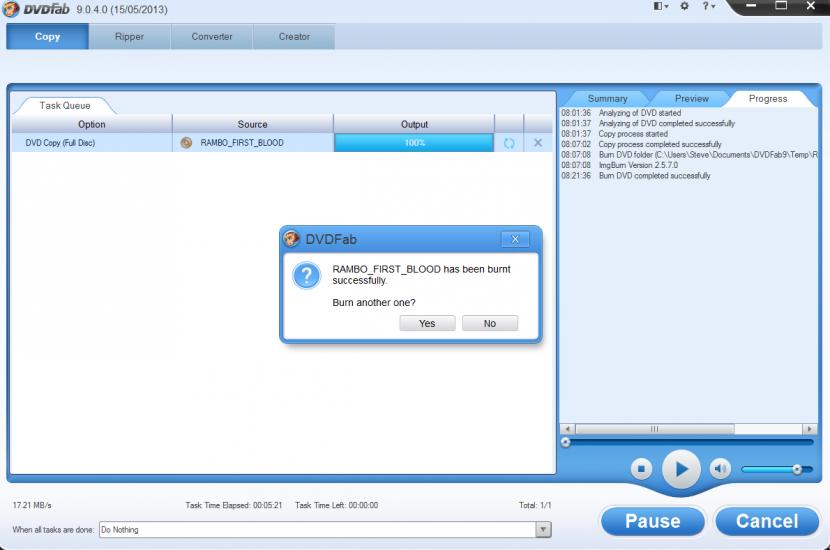The height and width of the screenshot is (550, 830).
Task: Click the Task Time Elapsed readout
Action: [x=233, y=506]
